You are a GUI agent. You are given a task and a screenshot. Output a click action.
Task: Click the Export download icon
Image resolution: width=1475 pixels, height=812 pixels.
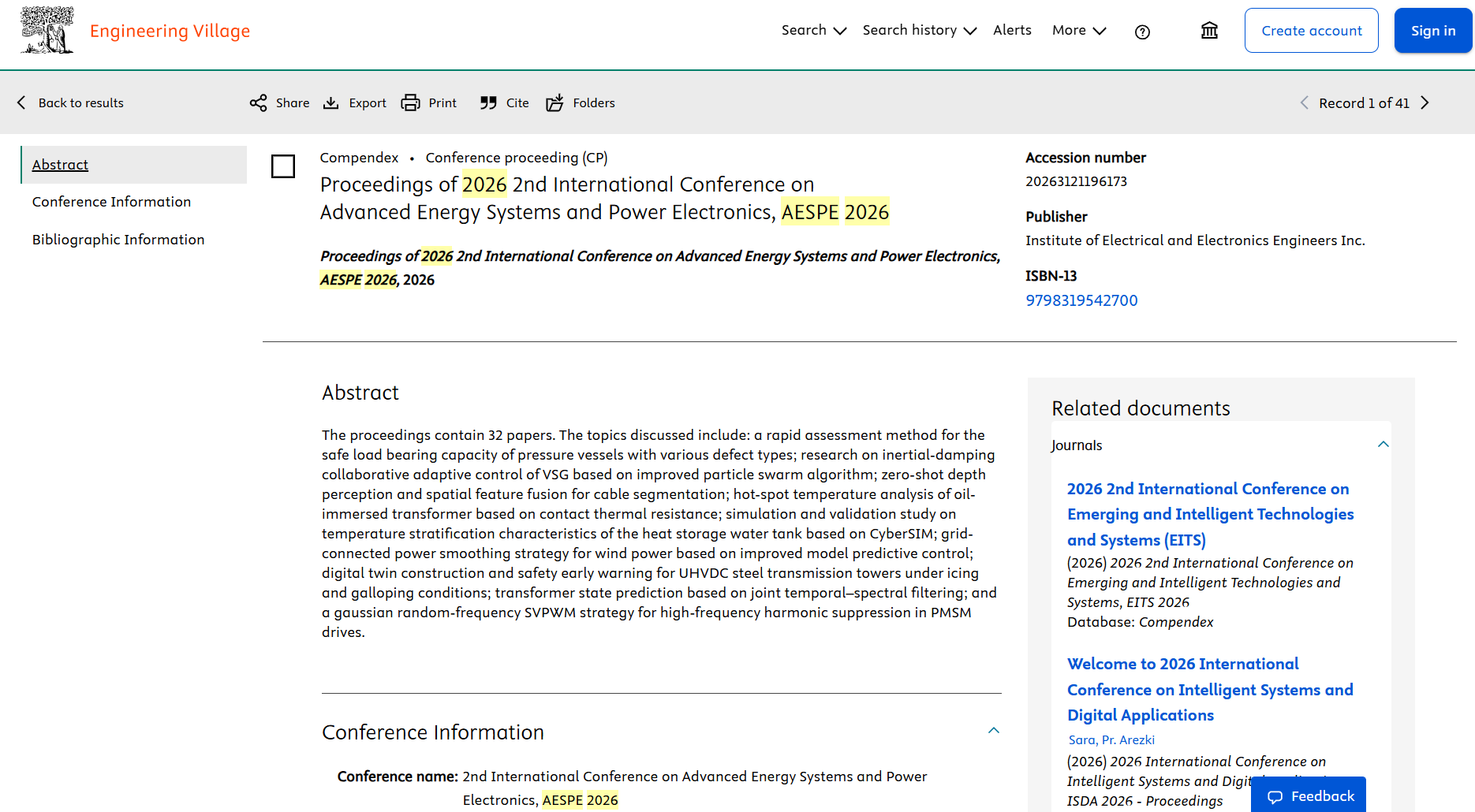[x=331, y=103]
